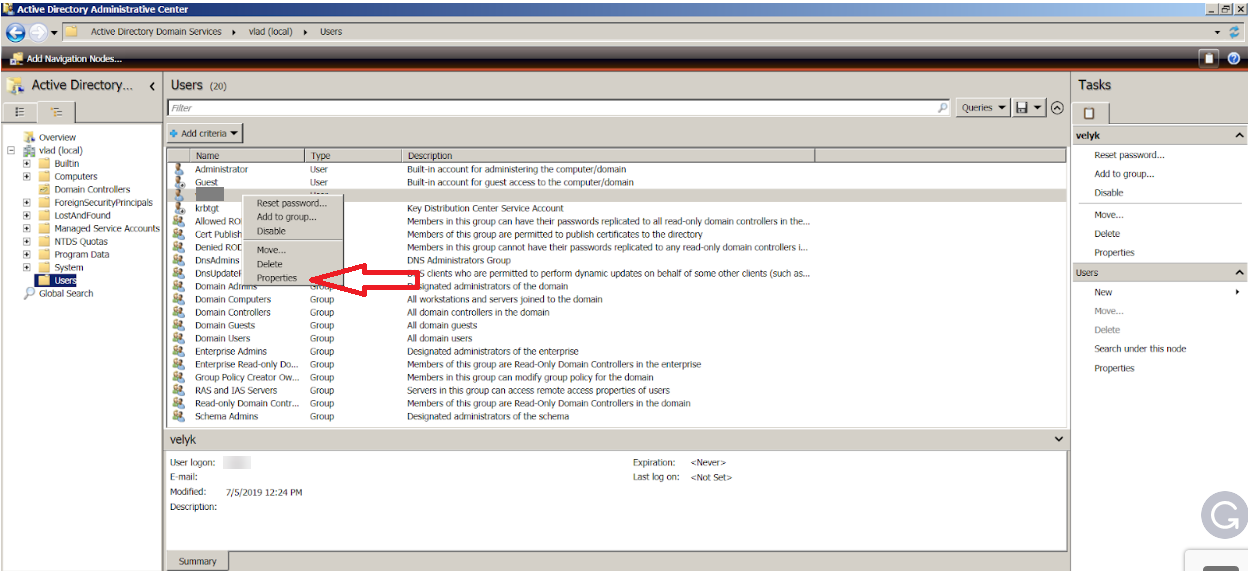Screen dimensions: 1248x571
Task: Click the Global Search magnifier icon
Action: (x=29, y=294)
